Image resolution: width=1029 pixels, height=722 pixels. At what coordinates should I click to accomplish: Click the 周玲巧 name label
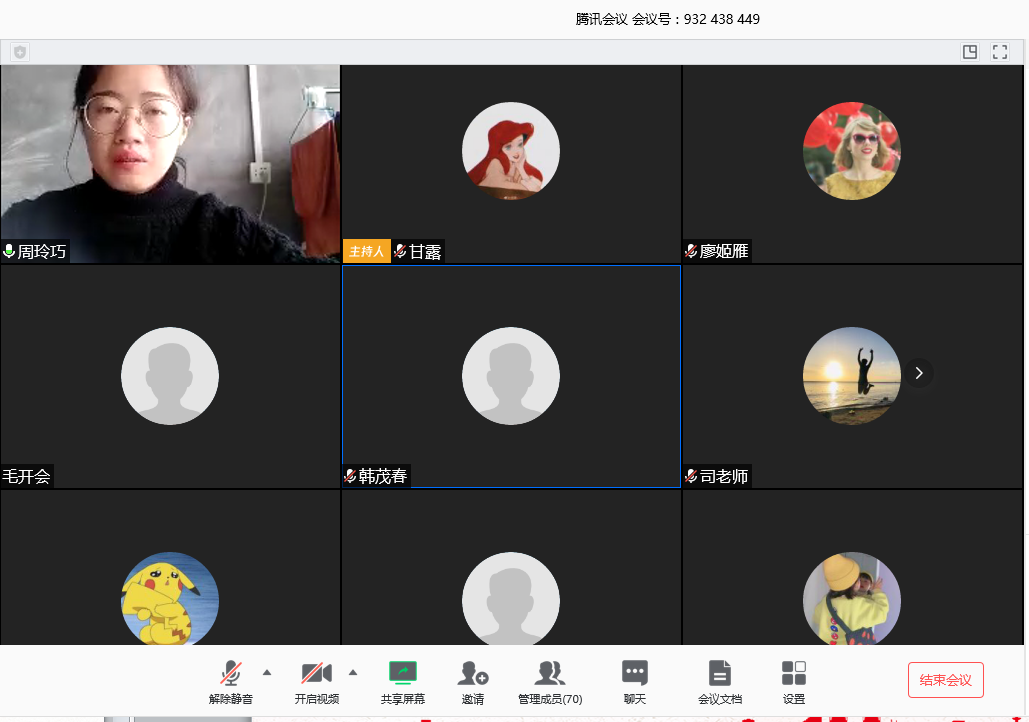(x=42, y=251)
